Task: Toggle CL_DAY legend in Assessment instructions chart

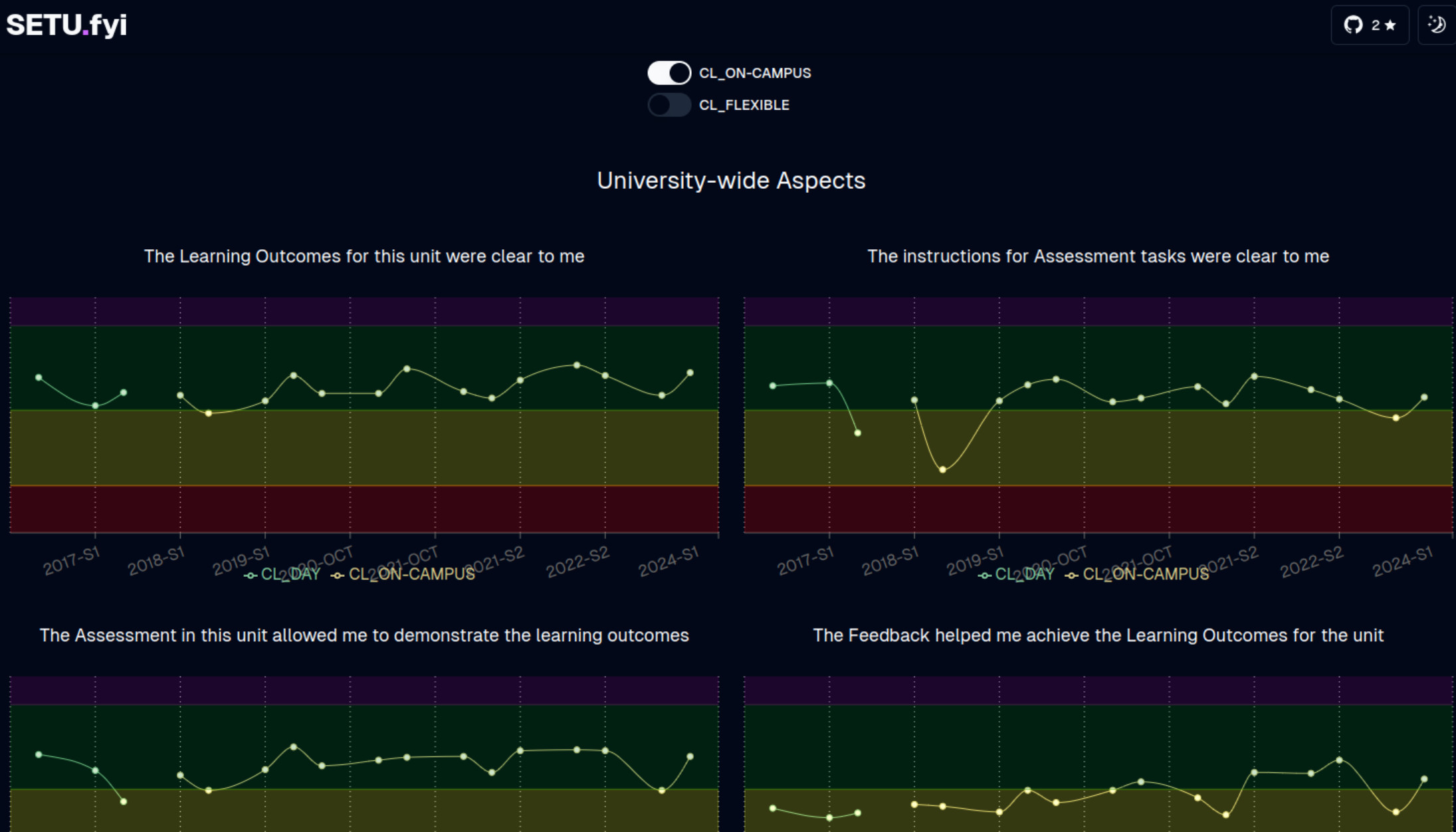Action: [1017, 574]
